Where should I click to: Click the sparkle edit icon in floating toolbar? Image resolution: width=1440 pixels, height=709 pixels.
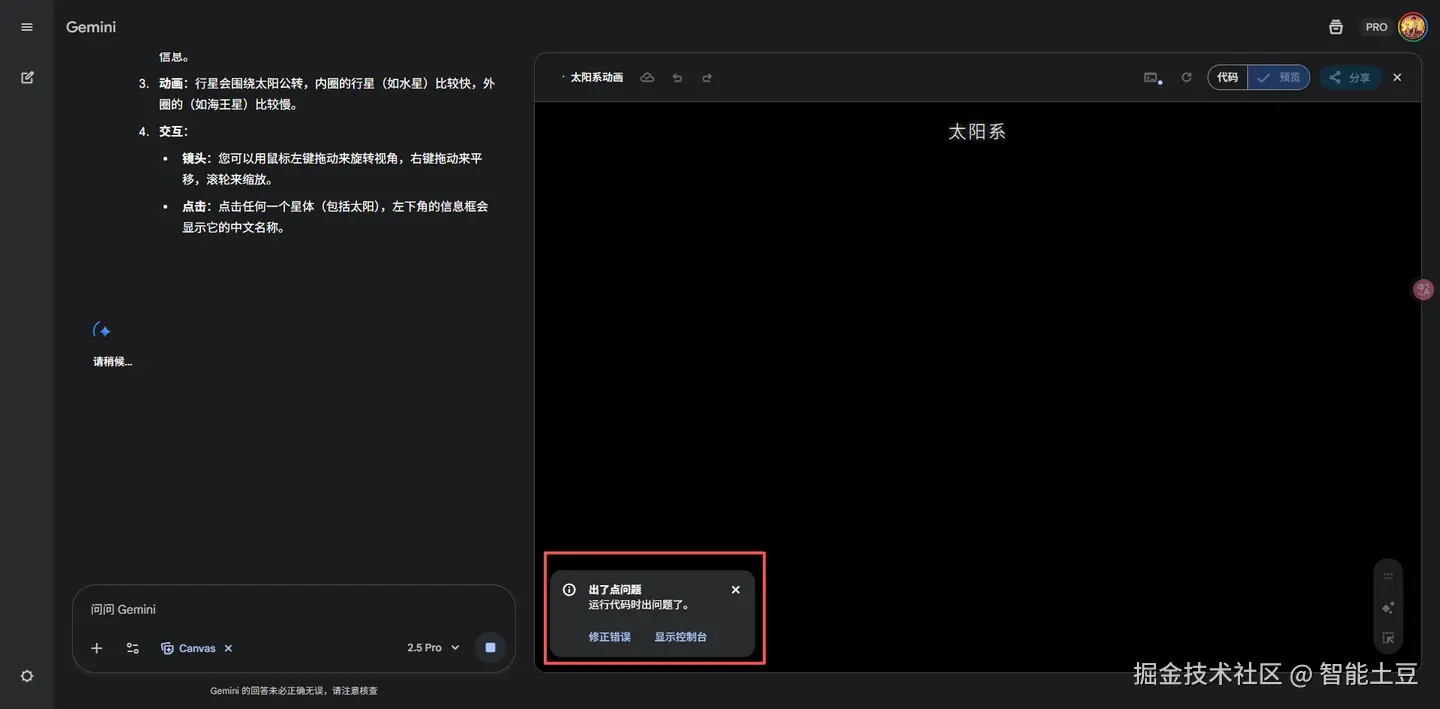tap(1388, 607)
